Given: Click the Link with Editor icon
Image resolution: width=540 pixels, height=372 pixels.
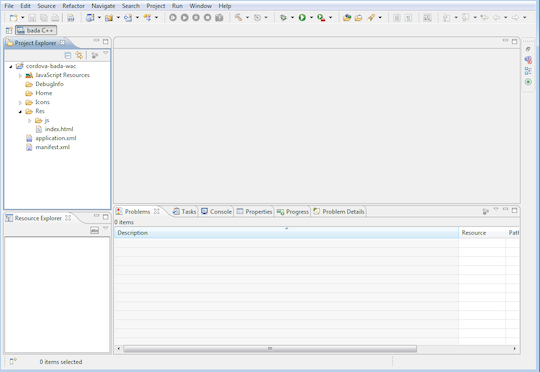Looking at the screenshot, I should (x=79, y=55).
